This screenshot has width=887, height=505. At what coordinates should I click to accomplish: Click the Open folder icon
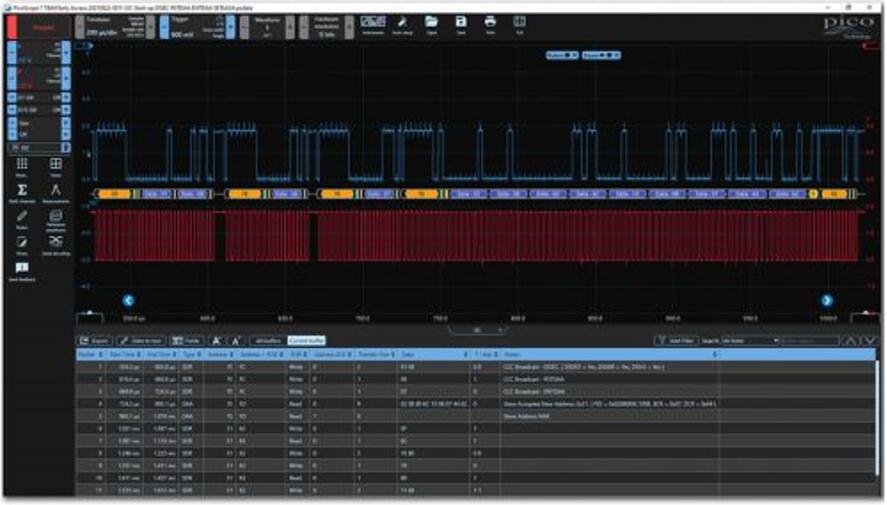(432, 25)
